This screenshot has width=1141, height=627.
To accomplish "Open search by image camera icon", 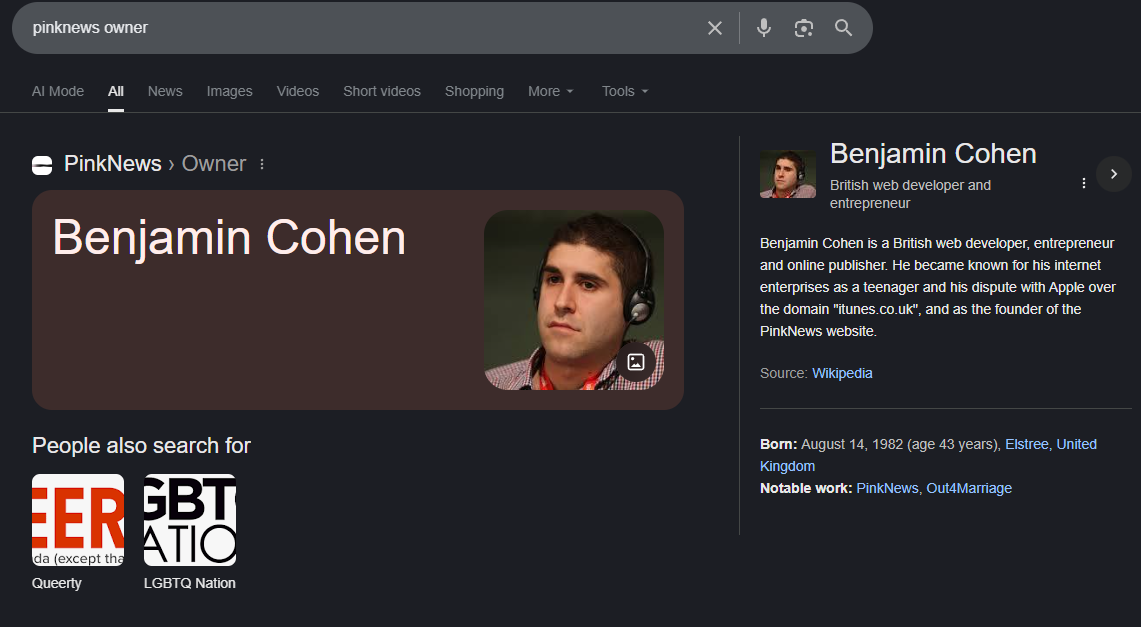I will click(x=803, y=28).
